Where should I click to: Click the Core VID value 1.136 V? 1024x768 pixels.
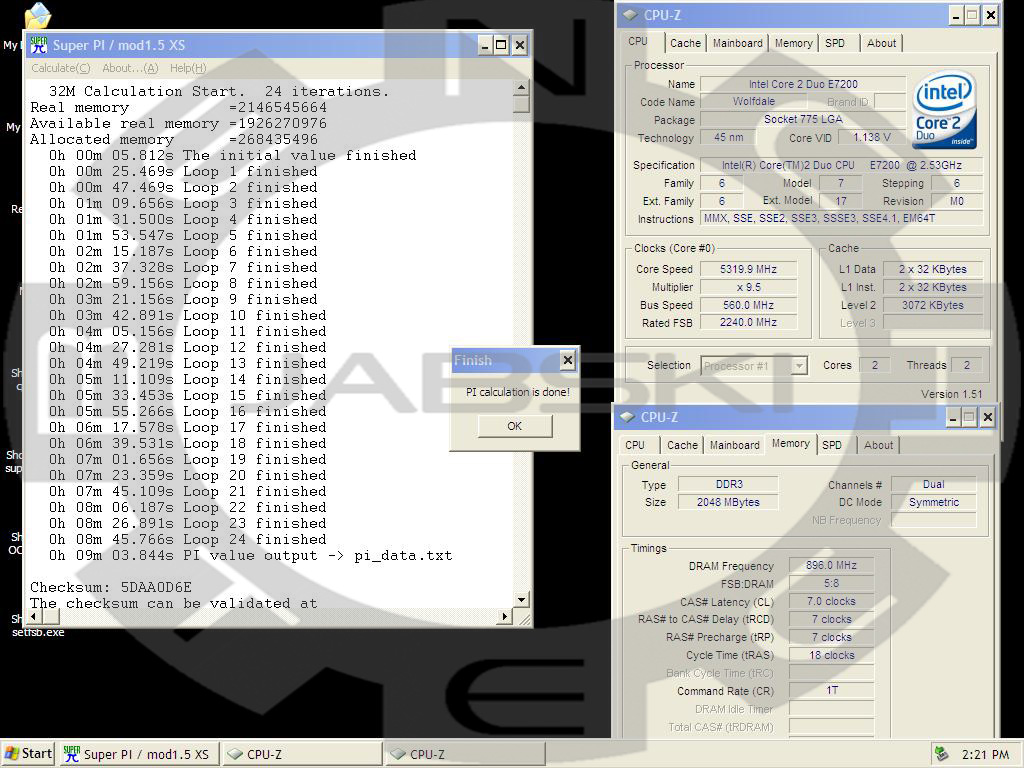point(872,137)
